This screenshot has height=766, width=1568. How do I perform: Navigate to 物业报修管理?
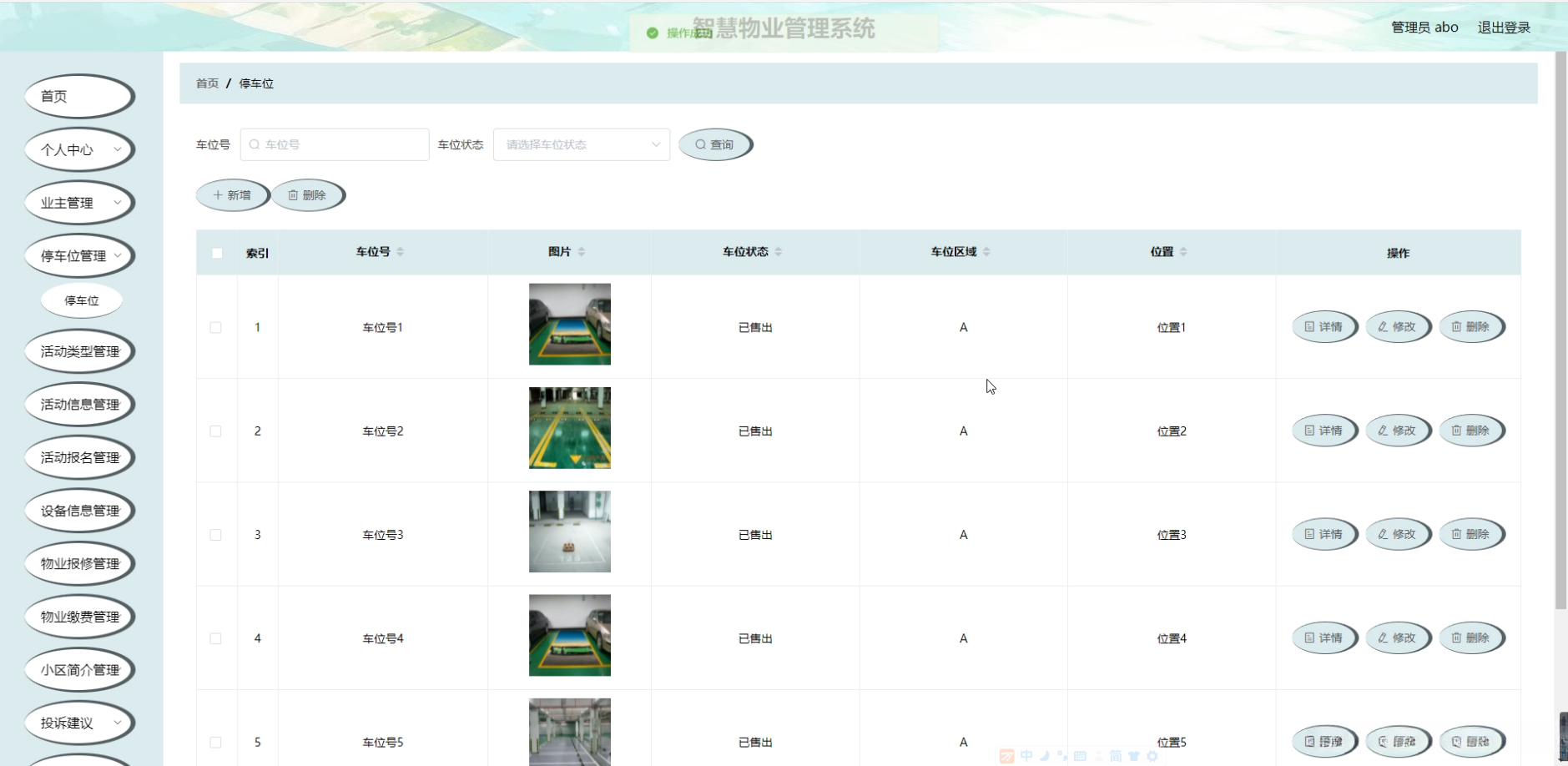[x=80, y=564]
